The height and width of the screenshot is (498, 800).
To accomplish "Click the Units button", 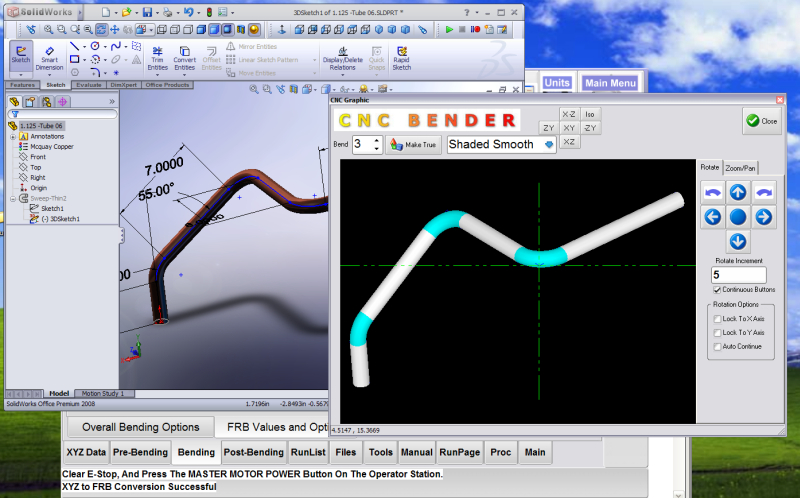I will (x=557, y=83).
